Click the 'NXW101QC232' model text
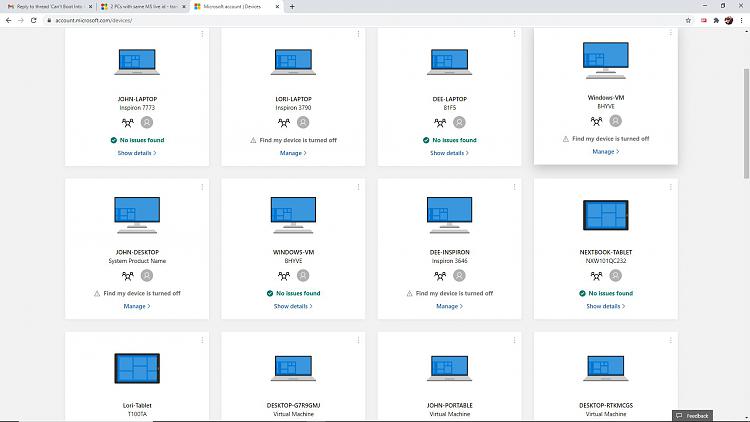Screen dimensions: 750x422 click(x=606, y=261)
